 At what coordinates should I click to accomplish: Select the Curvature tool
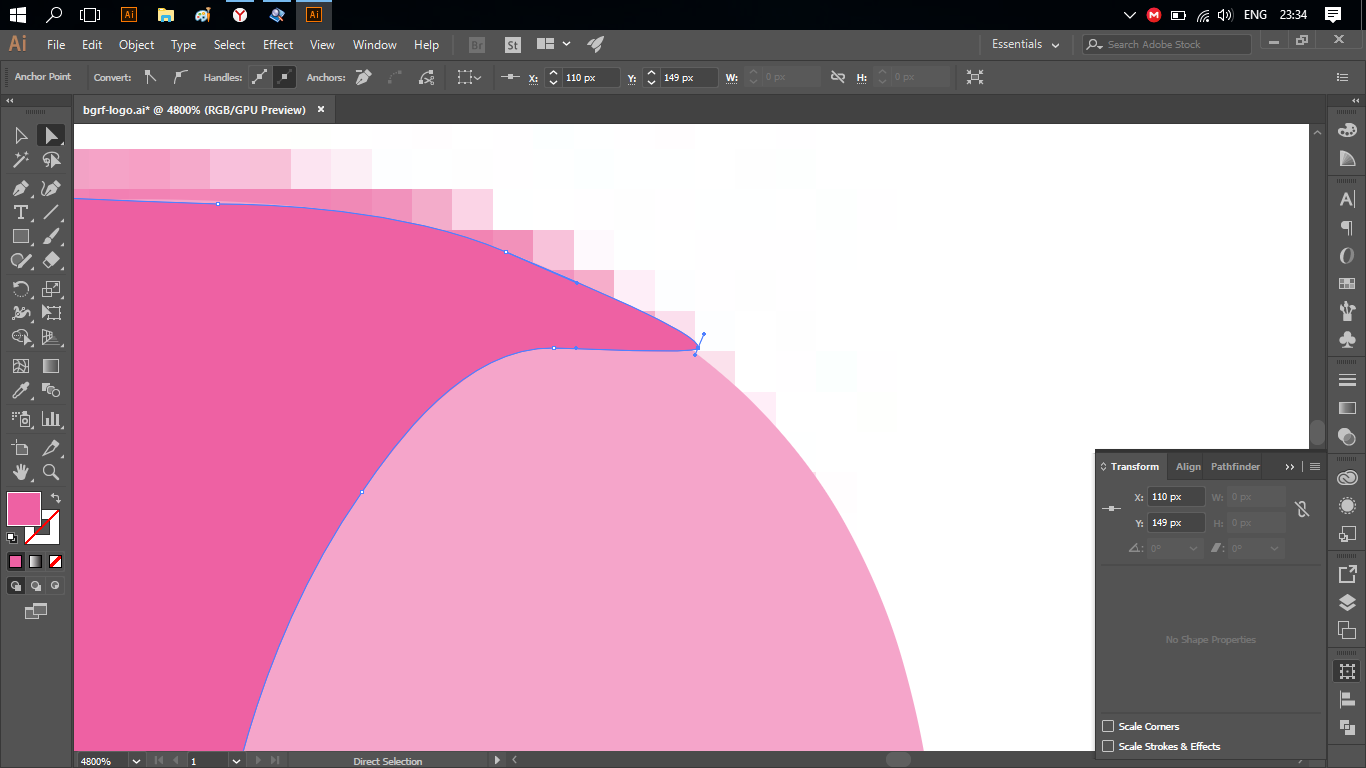[51, 188]
